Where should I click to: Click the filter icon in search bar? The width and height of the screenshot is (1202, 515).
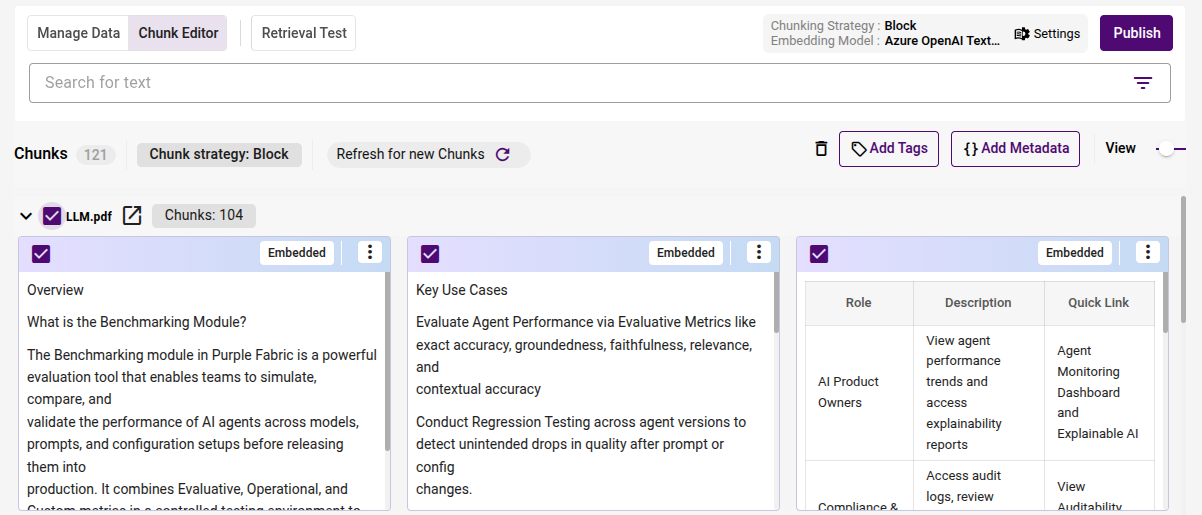point(1143,83)
